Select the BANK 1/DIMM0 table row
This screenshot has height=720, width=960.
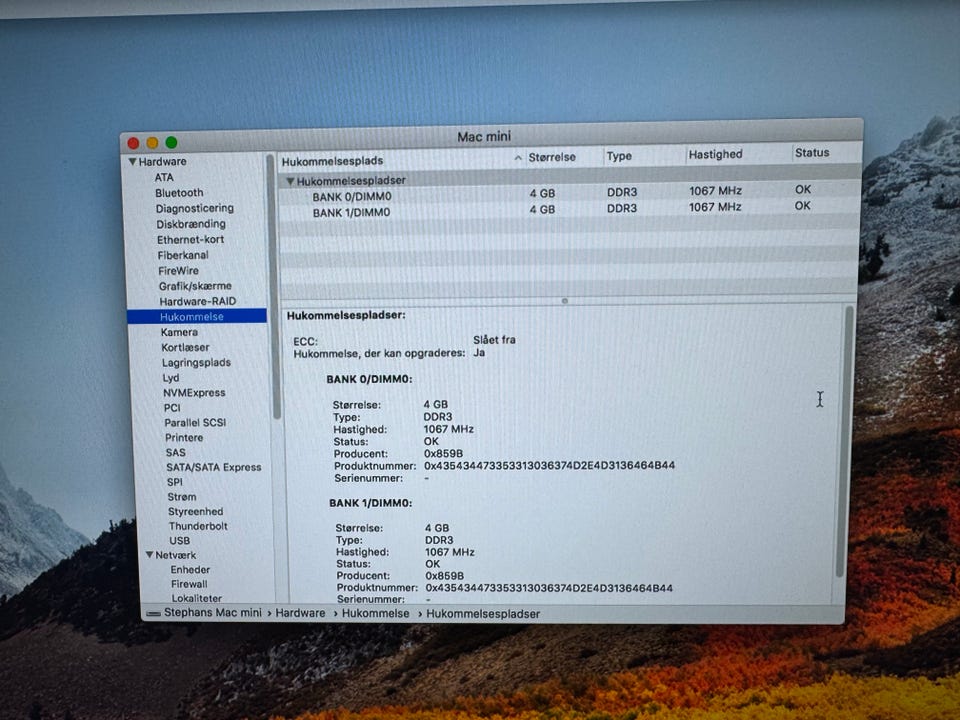[x=569, y=209]
